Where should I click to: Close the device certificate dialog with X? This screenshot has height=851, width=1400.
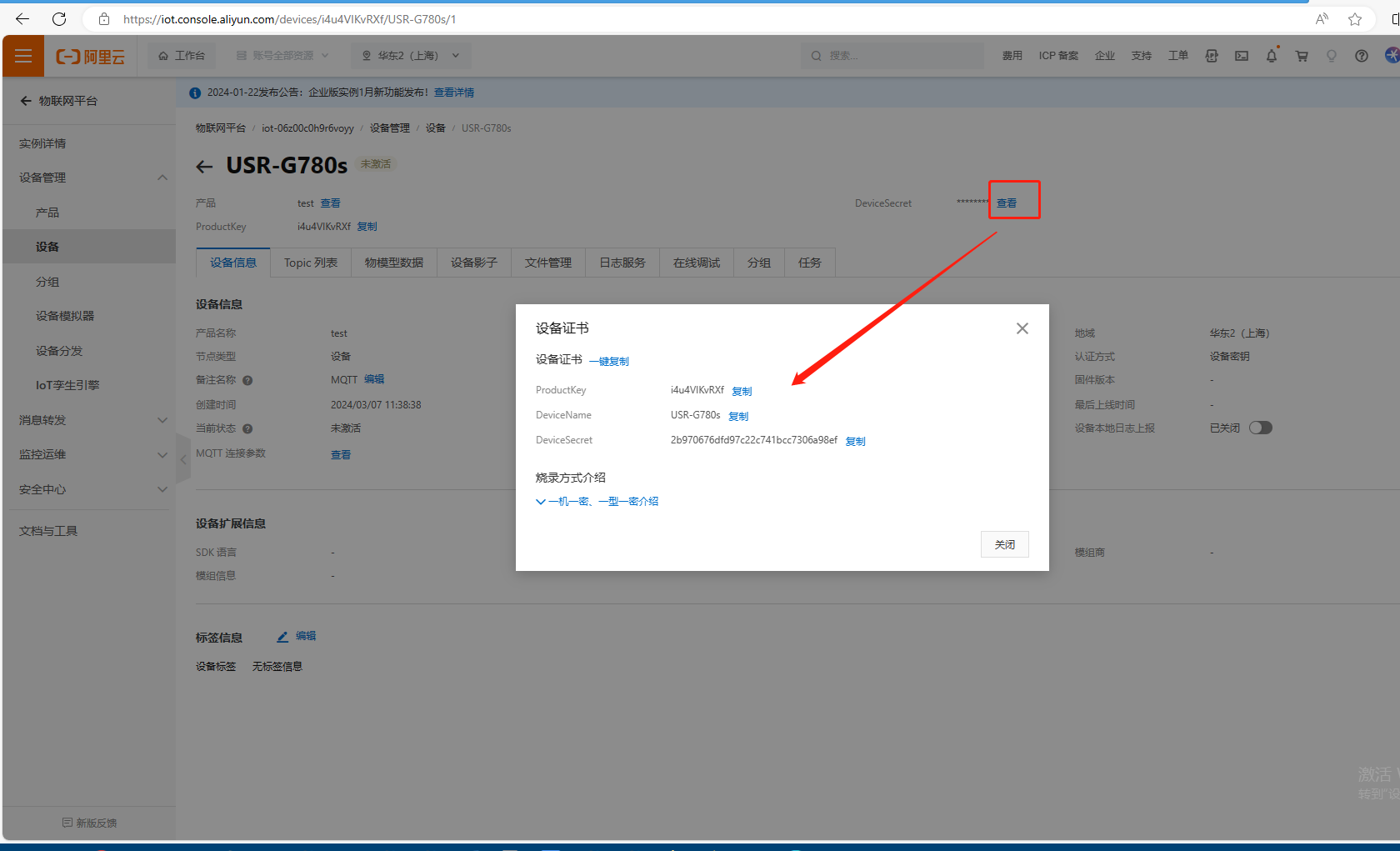(1022, 328)
